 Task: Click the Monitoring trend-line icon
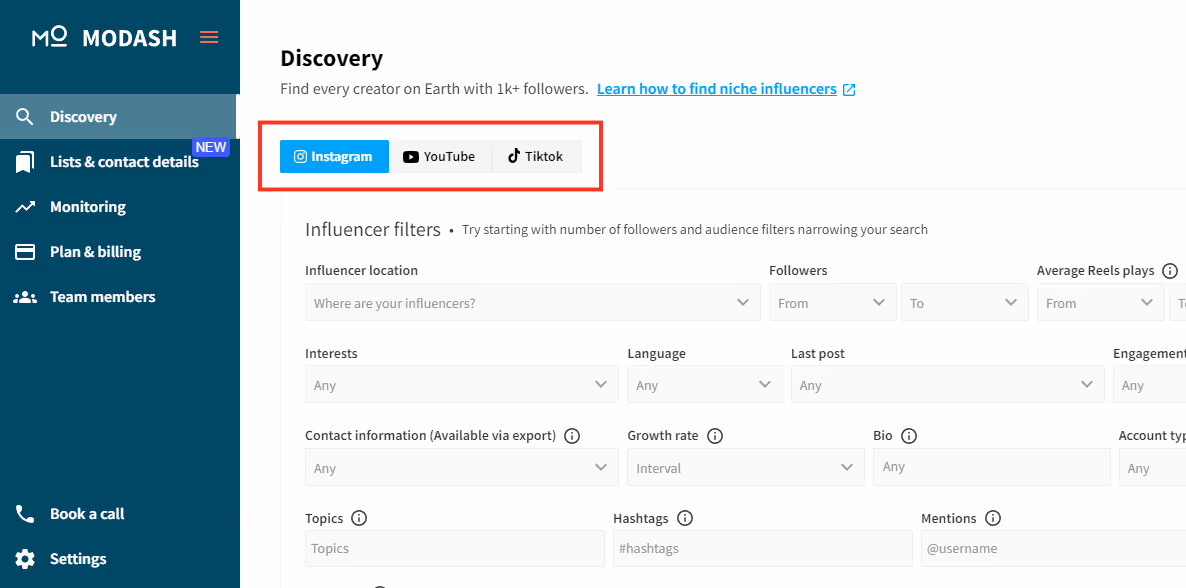[x=25, y=207]
